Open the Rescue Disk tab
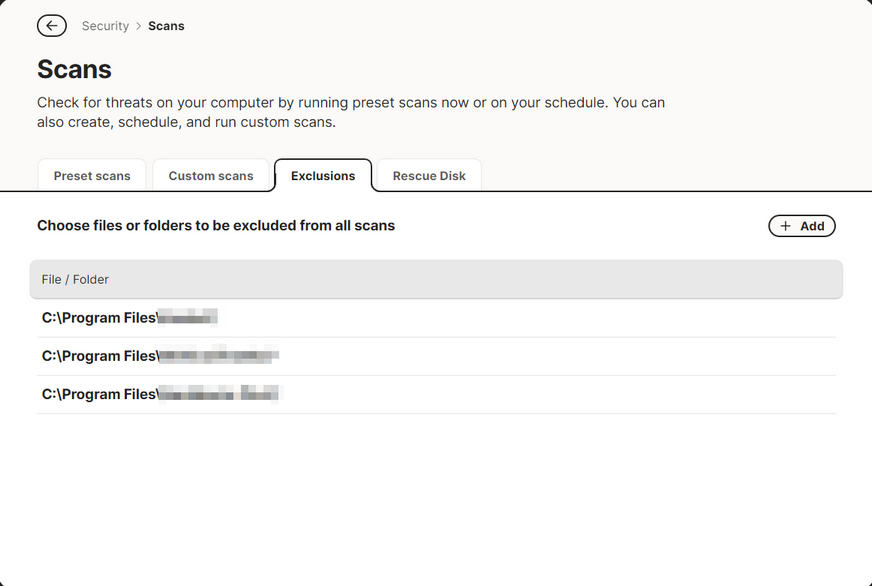This screenshot has height=586, width=872. [x=429, y=176]
